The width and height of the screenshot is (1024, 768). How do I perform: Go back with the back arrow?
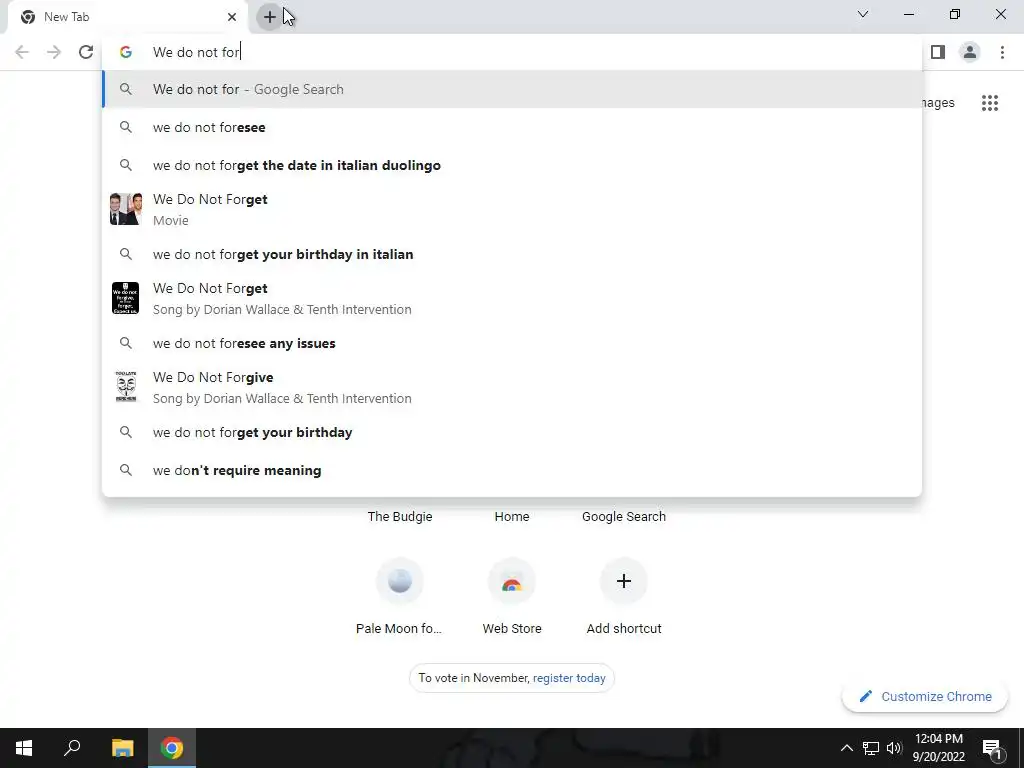(x=22, y=52)
